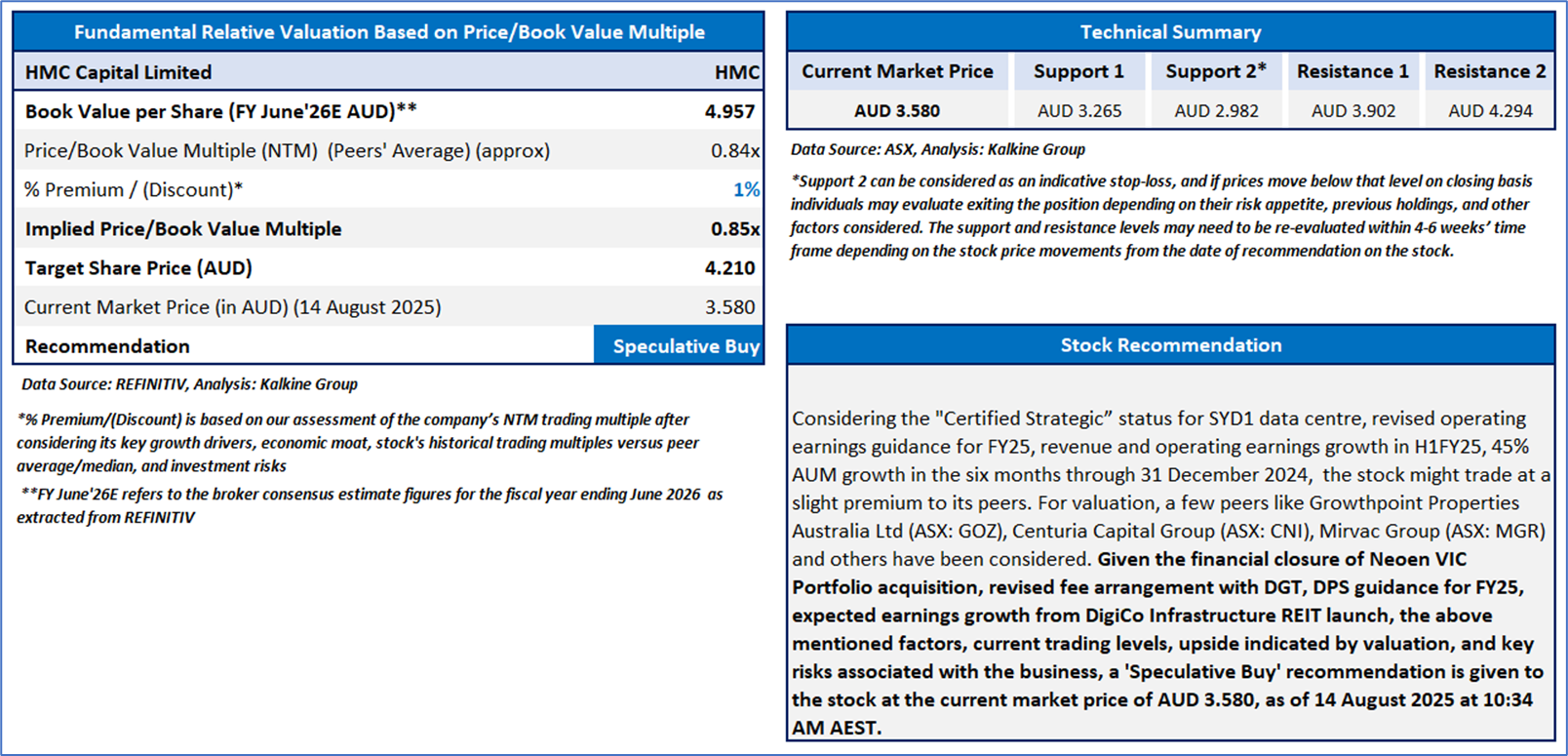Click the HMC Capital Limited company name
Viewport: 1568px width, 756px height.
[x=118, y=72]
